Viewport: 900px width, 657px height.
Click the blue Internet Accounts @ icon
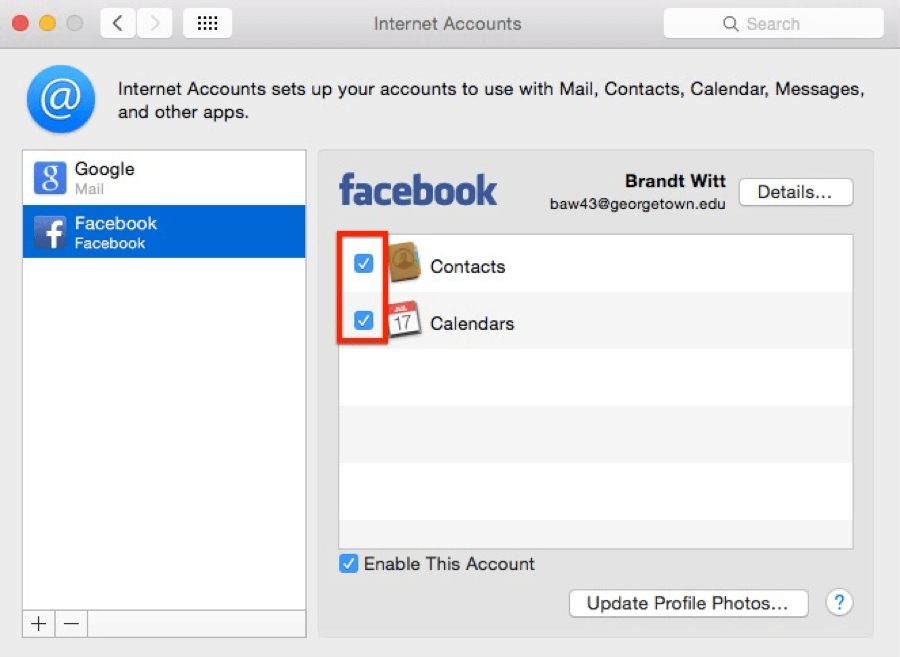[62, 100]
